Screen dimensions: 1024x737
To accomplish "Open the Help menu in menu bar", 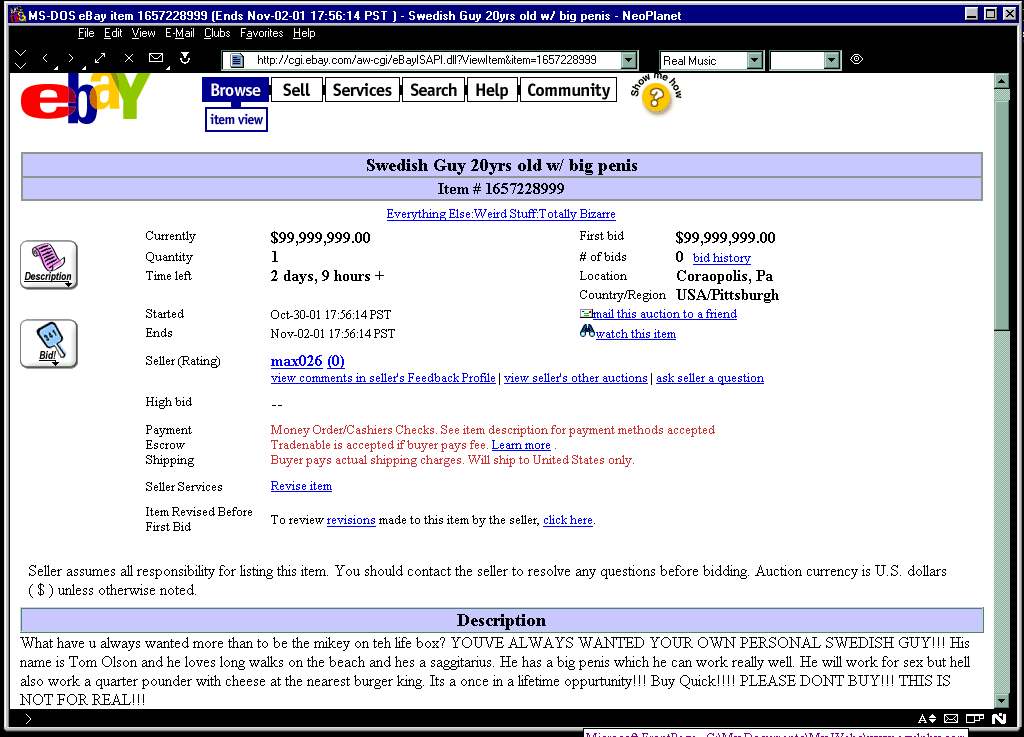I will click(x=304, y=33).
